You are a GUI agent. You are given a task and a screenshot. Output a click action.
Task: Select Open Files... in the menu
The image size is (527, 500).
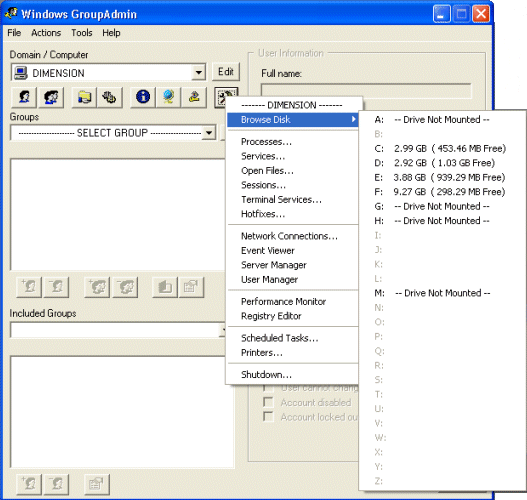point(293,171)
